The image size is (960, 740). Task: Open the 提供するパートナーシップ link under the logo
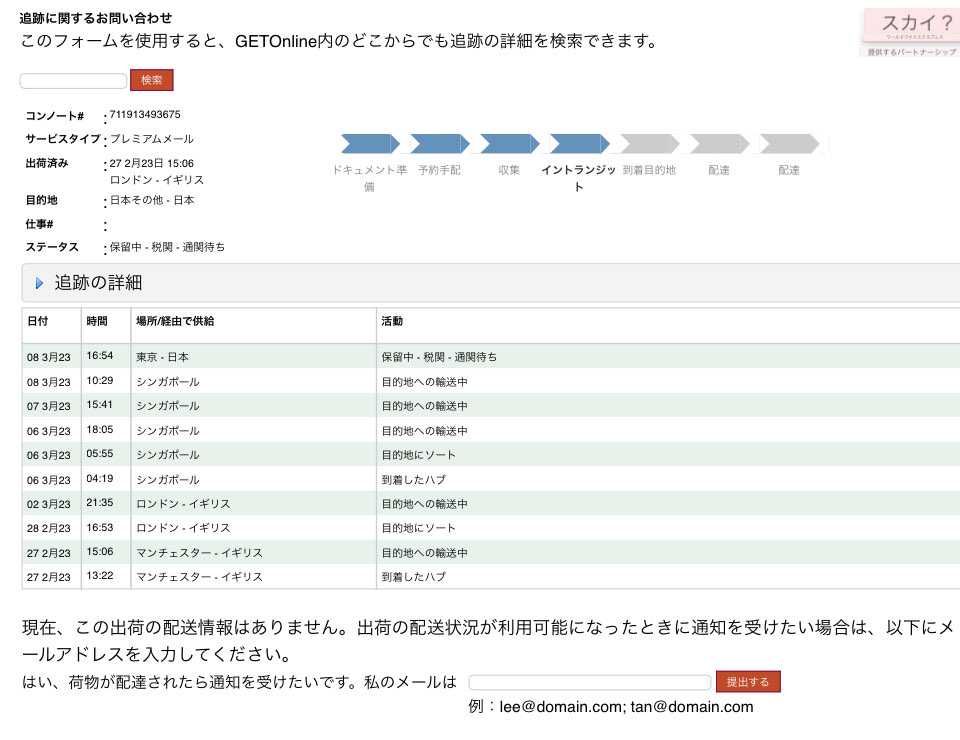911,52
